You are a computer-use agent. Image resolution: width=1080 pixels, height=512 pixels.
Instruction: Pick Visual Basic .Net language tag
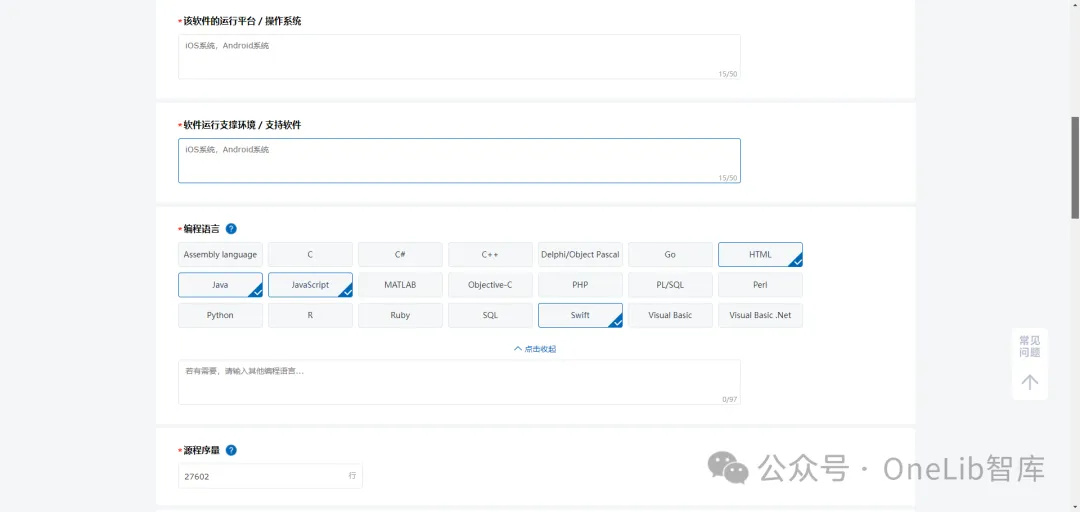760,315
